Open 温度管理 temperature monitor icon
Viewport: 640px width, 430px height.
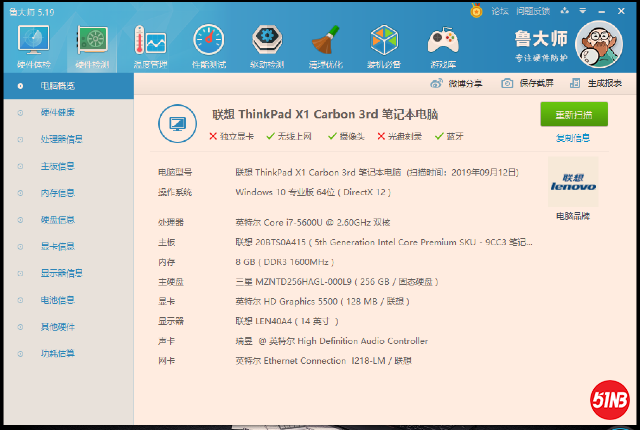click(151, 44)
